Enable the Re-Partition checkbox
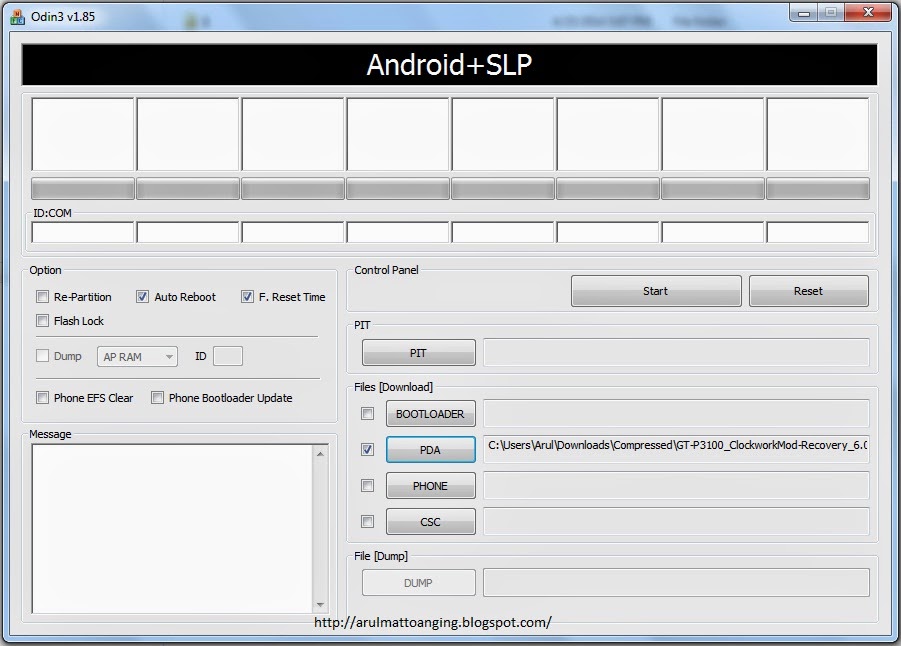This screenshot has height=646, width=901. pyautogui.click(x=42, y=297)
